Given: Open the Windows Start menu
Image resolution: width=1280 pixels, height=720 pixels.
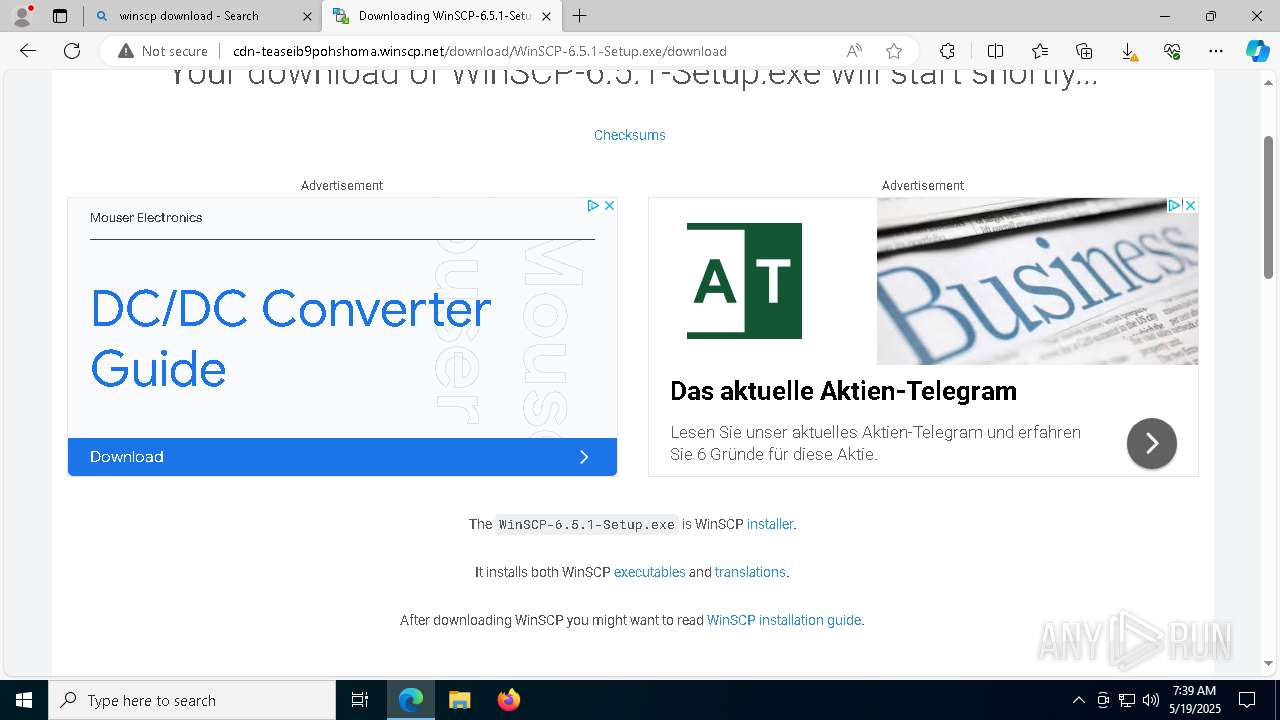Looking at the screenshot, I should [24, 700].
